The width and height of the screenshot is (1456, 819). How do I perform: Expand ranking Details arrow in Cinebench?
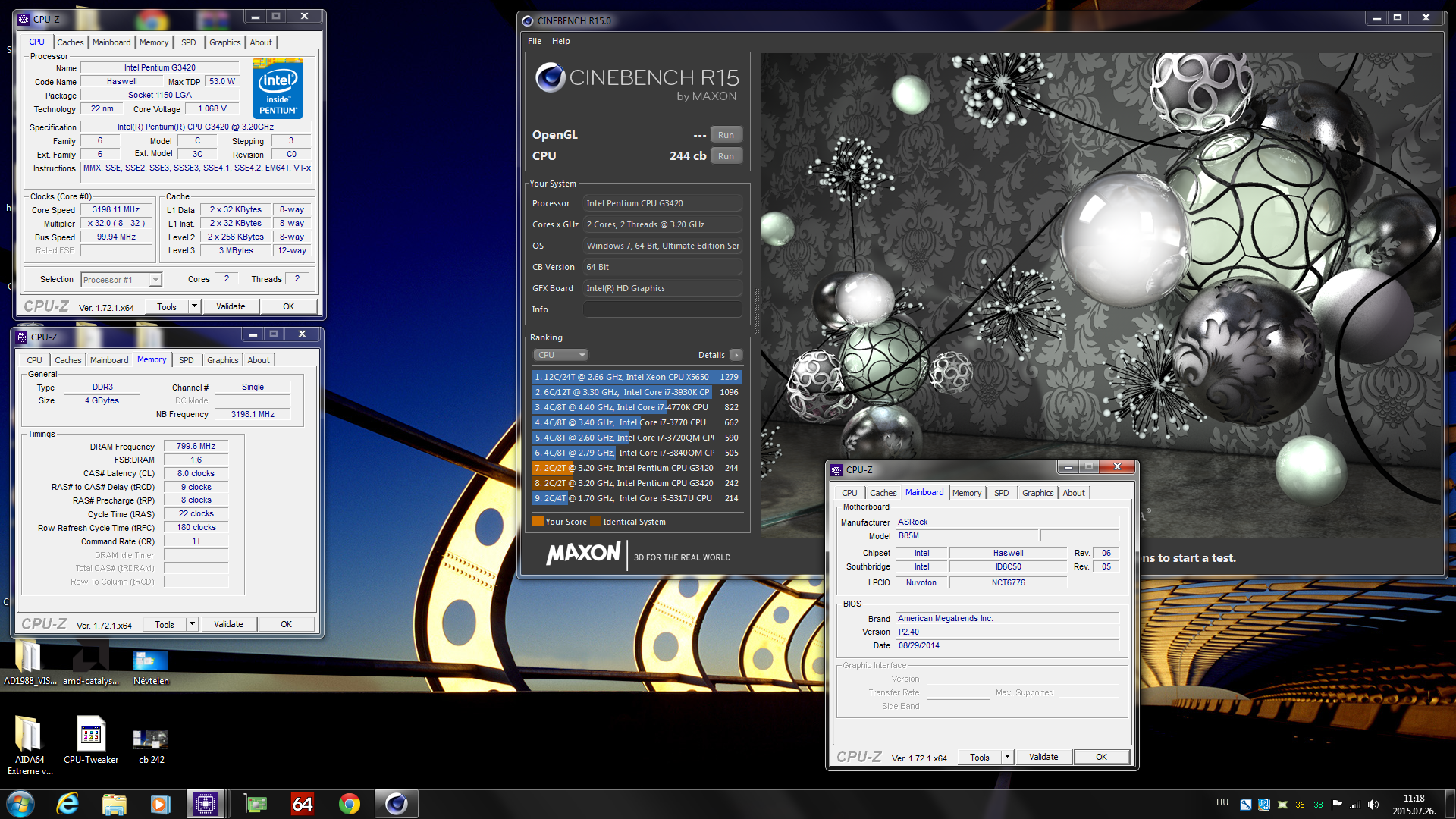click(736, 355)
